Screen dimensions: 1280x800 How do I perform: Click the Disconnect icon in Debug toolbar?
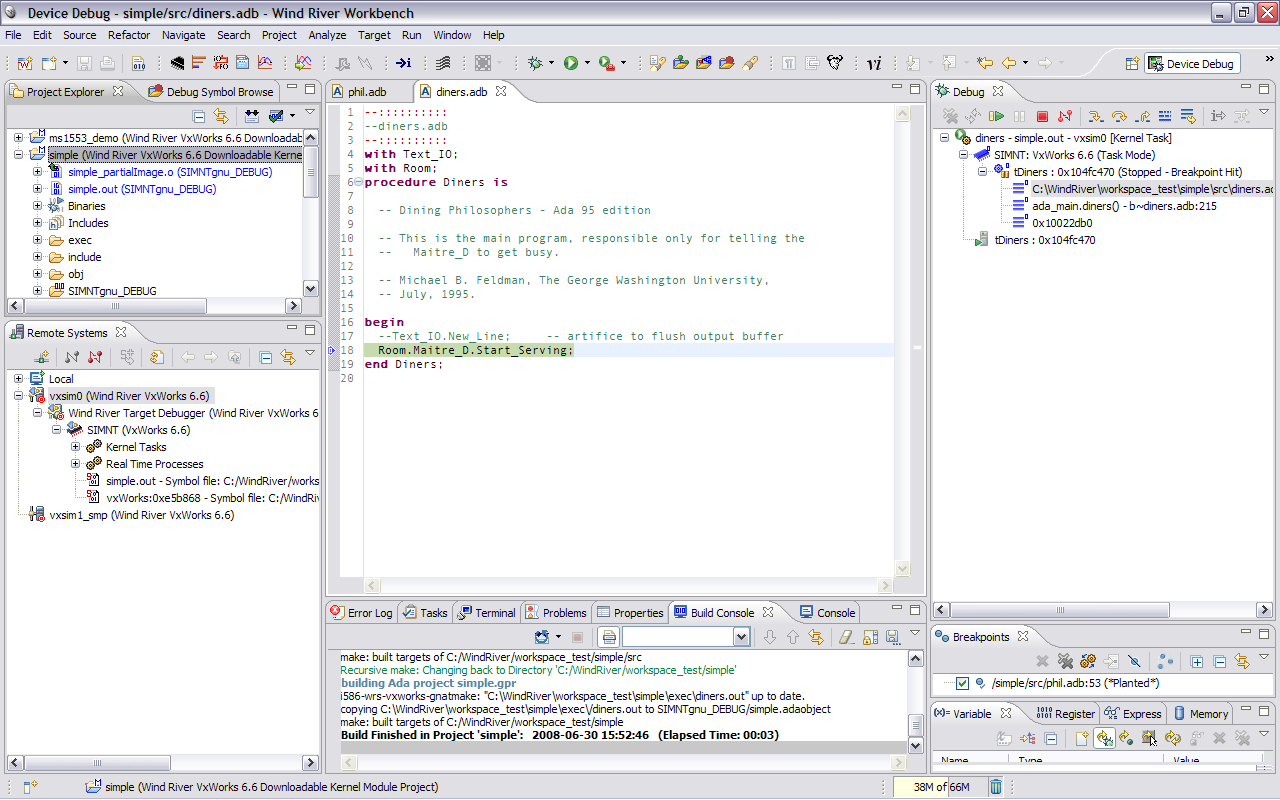click(1065, 116)
